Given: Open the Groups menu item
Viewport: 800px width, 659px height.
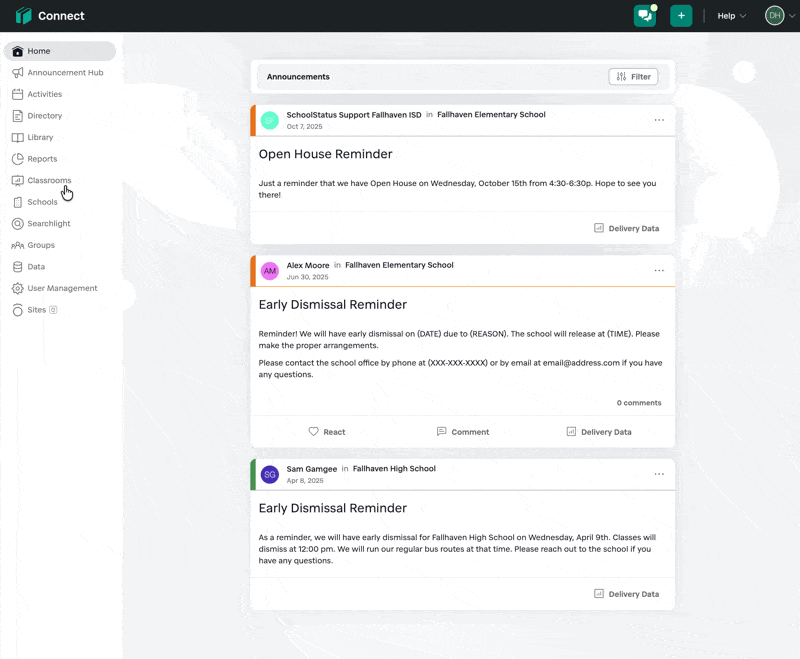Looking at the screenshot, I should pyautogui.click(x=41, y=245).
